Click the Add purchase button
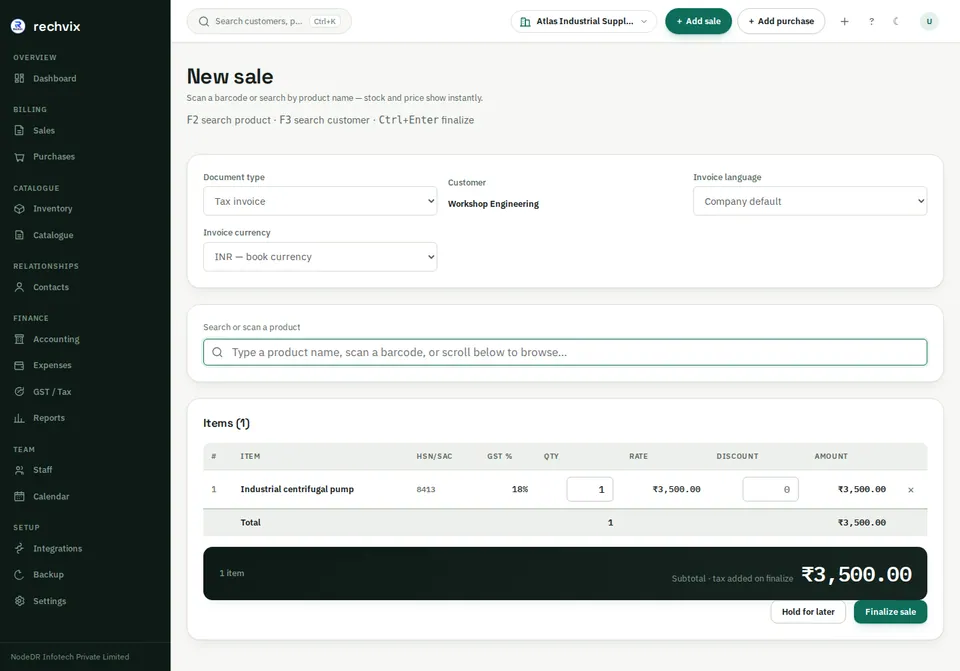Viewport: 960px width, 671px height. click(781, 21)
